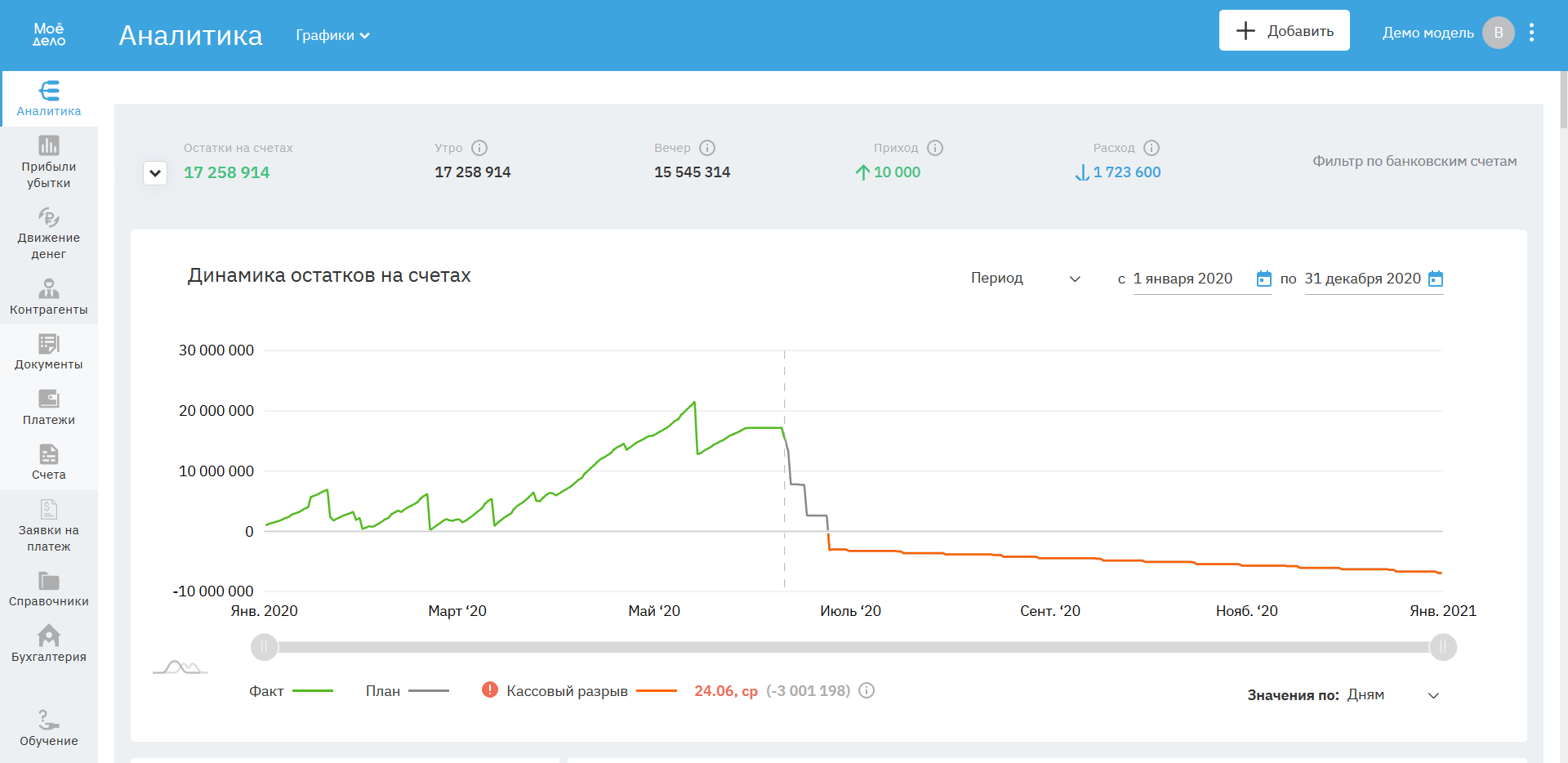Click the Добавить button

pos(1284,30)
